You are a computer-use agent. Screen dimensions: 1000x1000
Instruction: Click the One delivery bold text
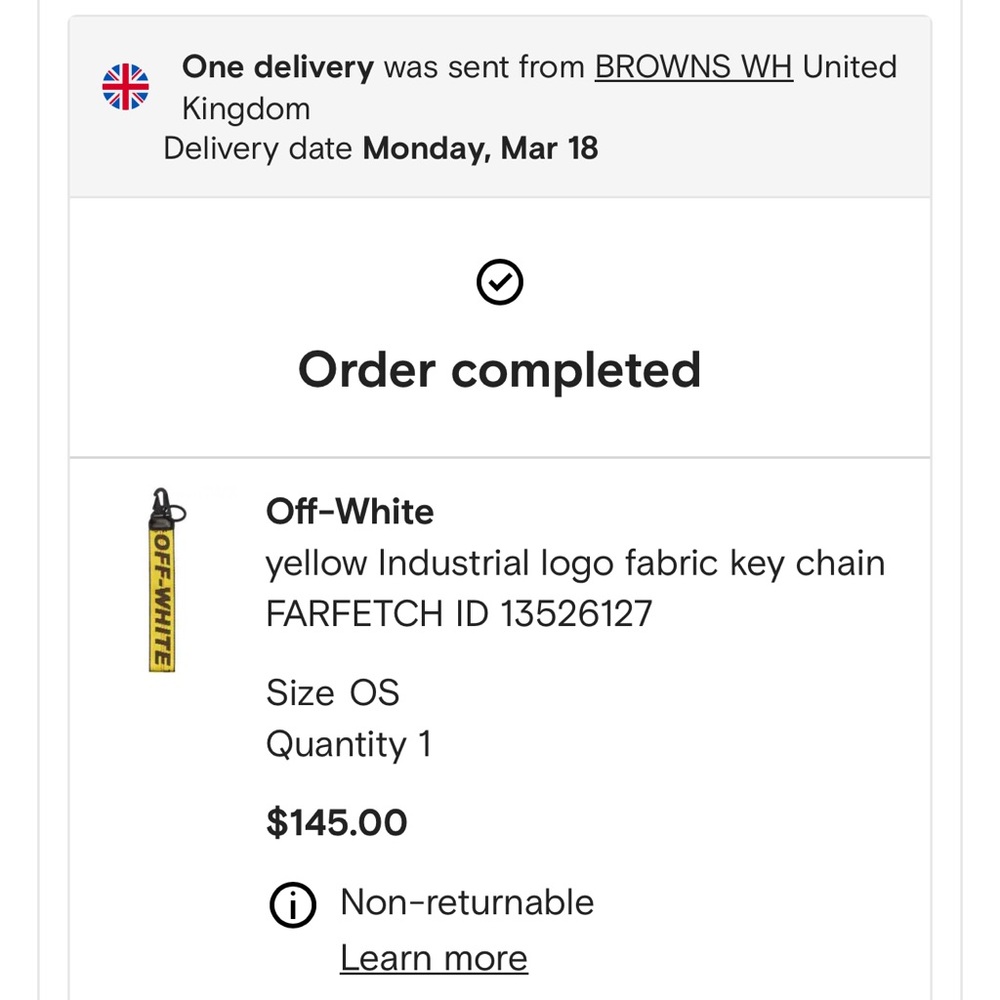point(278,67)
